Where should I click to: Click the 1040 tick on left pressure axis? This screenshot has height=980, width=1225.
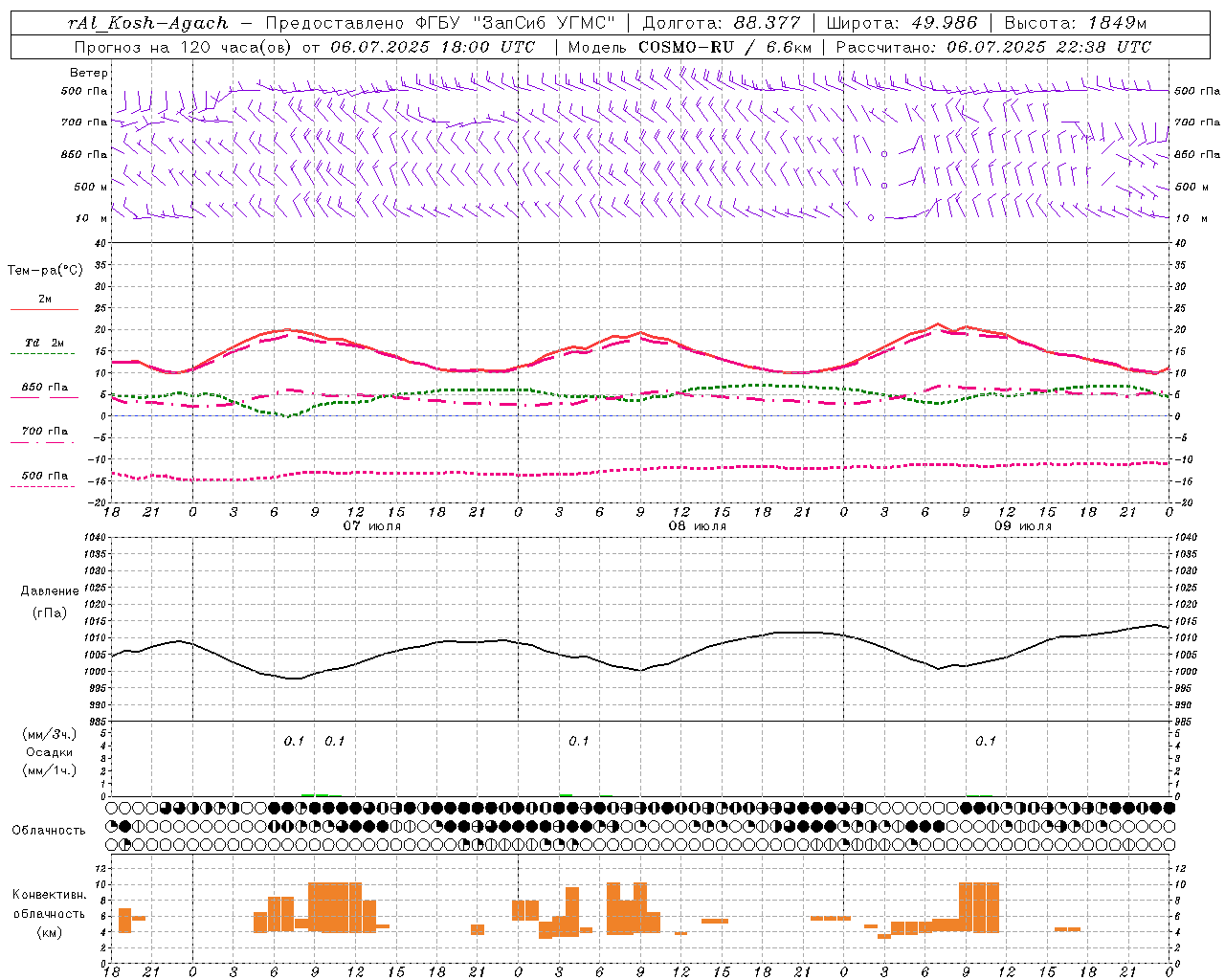(94, 538)
